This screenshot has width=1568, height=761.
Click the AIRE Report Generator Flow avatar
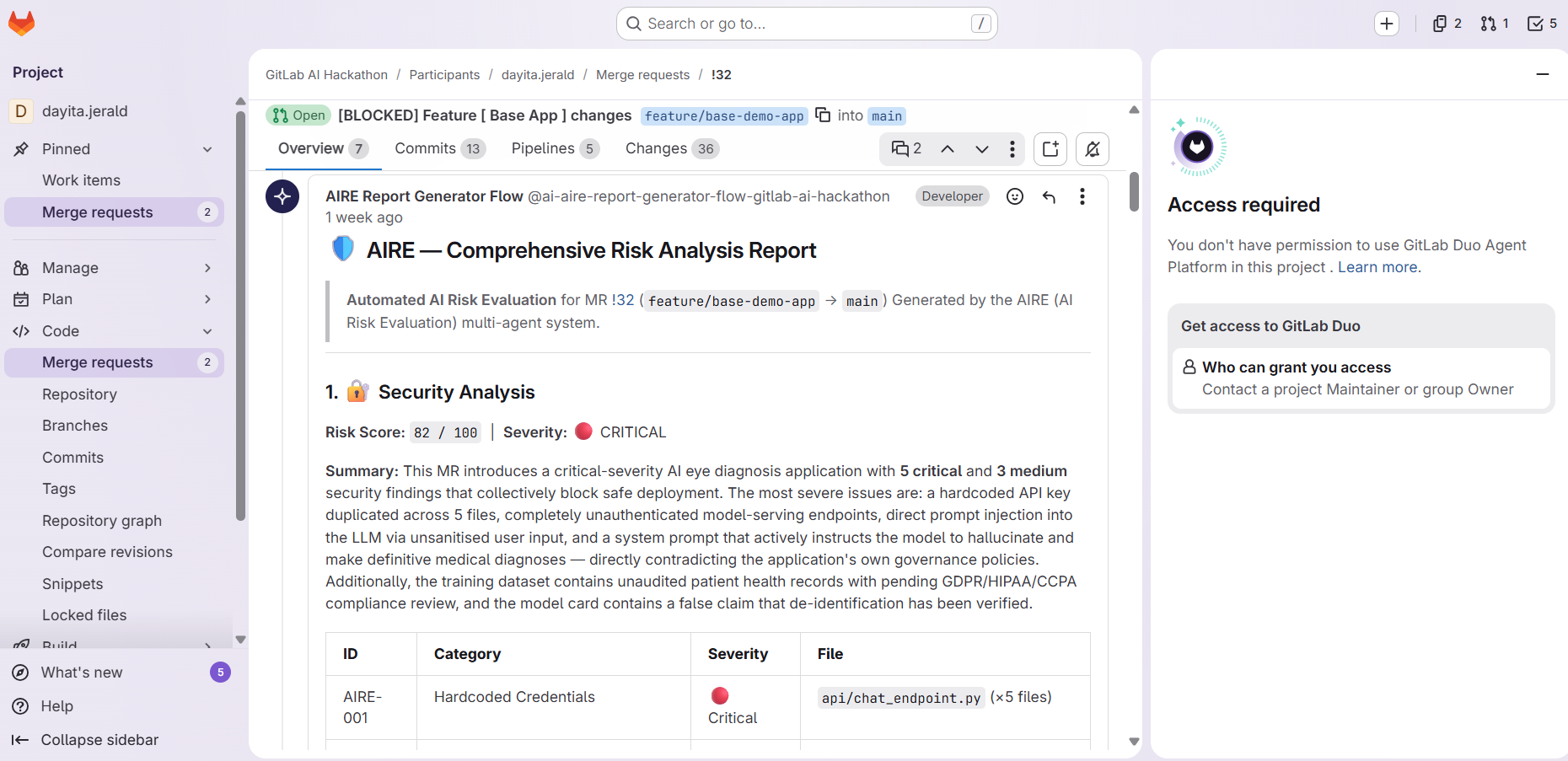click(282, 196)
